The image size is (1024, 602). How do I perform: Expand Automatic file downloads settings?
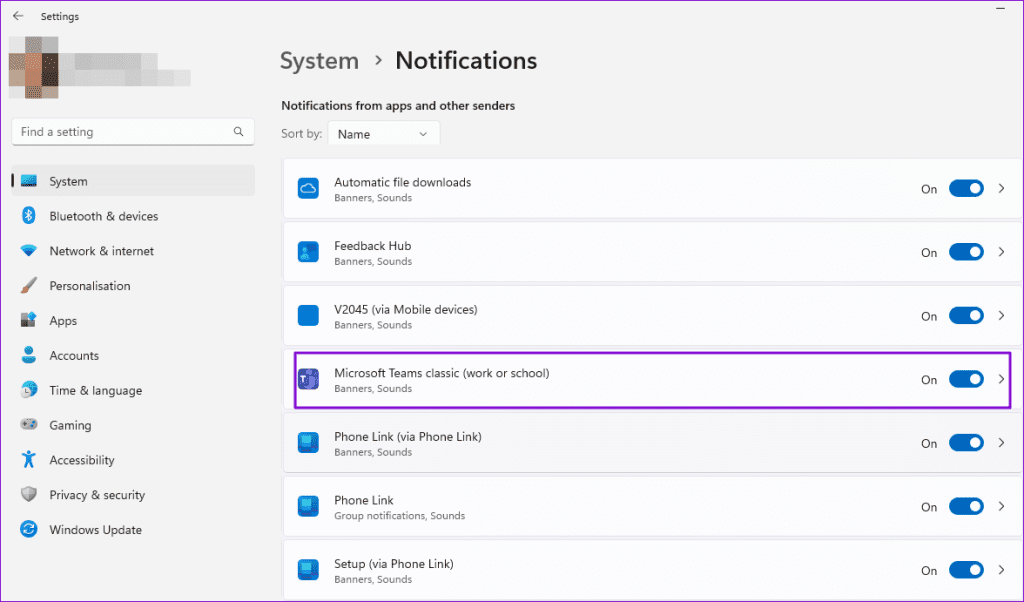point(1001,188)
